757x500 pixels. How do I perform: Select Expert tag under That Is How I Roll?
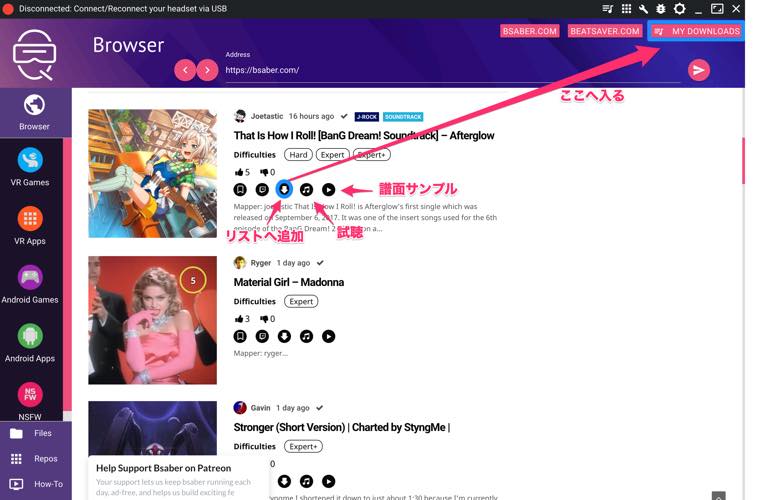[x=333, y=155]
